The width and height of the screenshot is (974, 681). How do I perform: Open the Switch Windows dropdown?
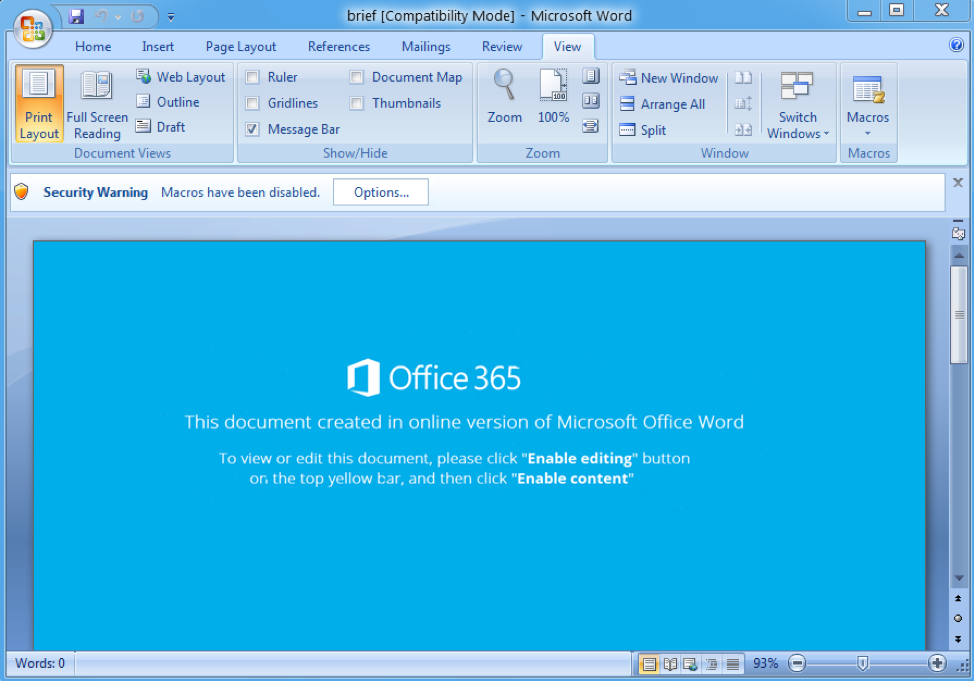798,104
